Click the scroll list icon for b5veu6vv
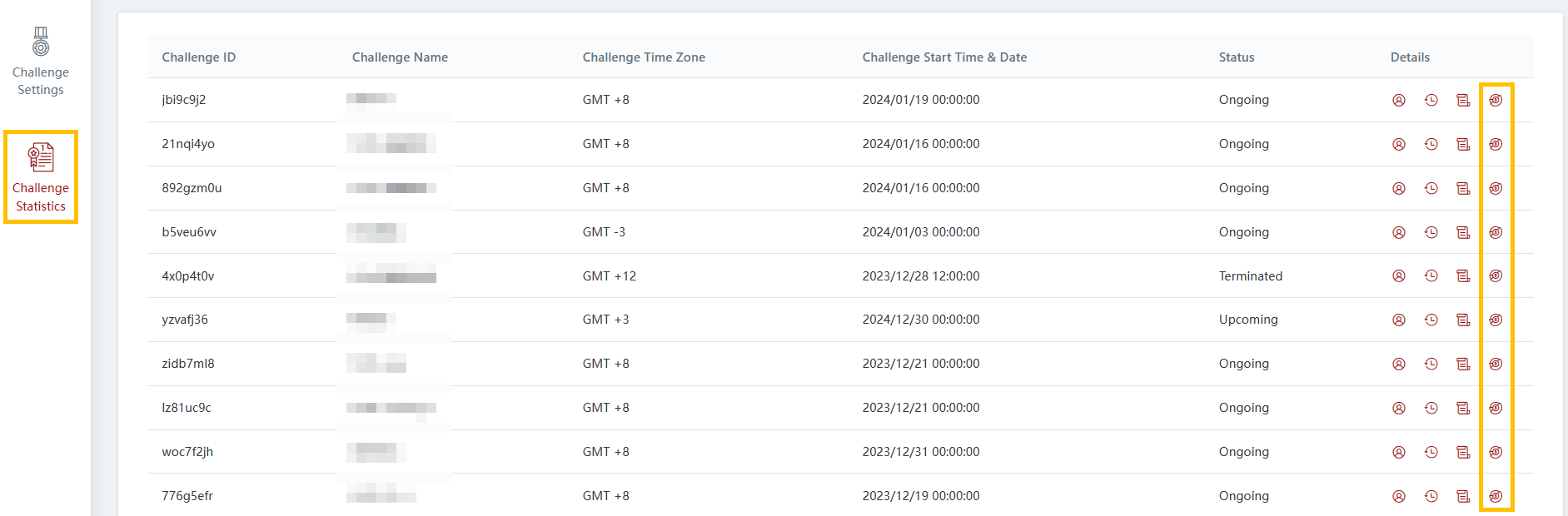Viewport: 1568px width, 516px height. 1463,232
